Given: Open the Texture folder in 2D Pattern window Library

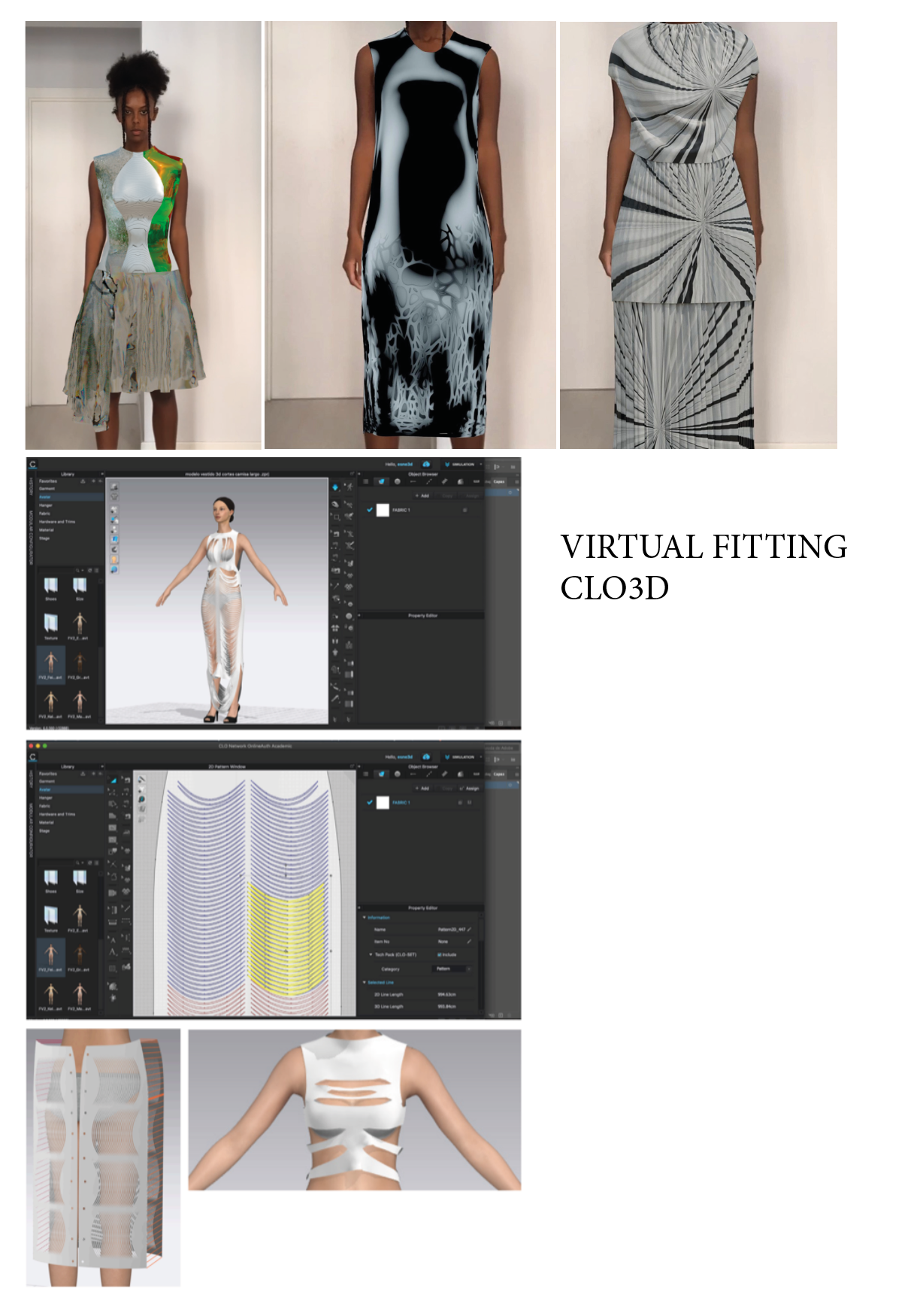Looking at the screenshot, I should click(50, 917).
